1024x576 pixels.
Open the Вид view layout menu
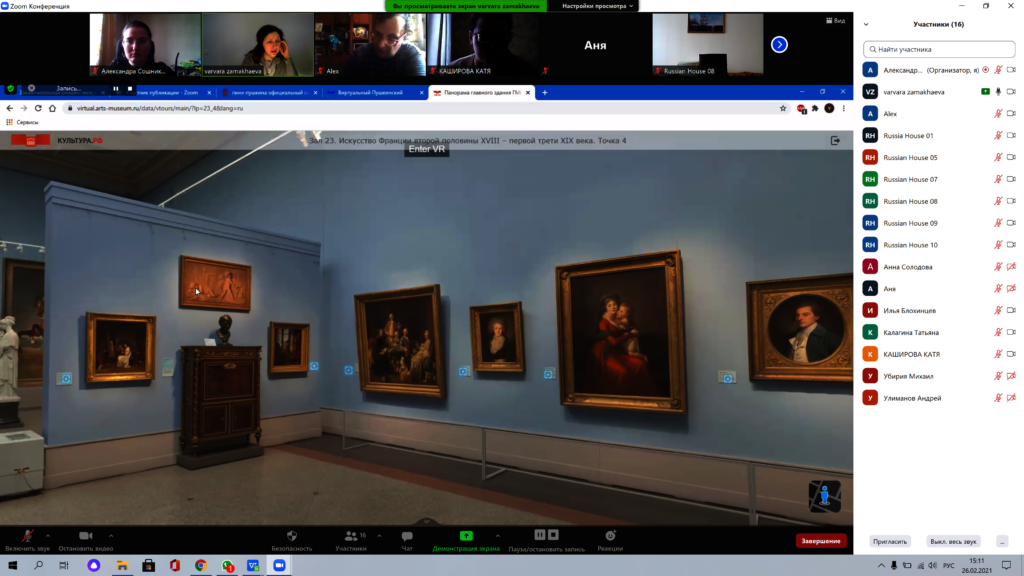click(x=835, y=21)
